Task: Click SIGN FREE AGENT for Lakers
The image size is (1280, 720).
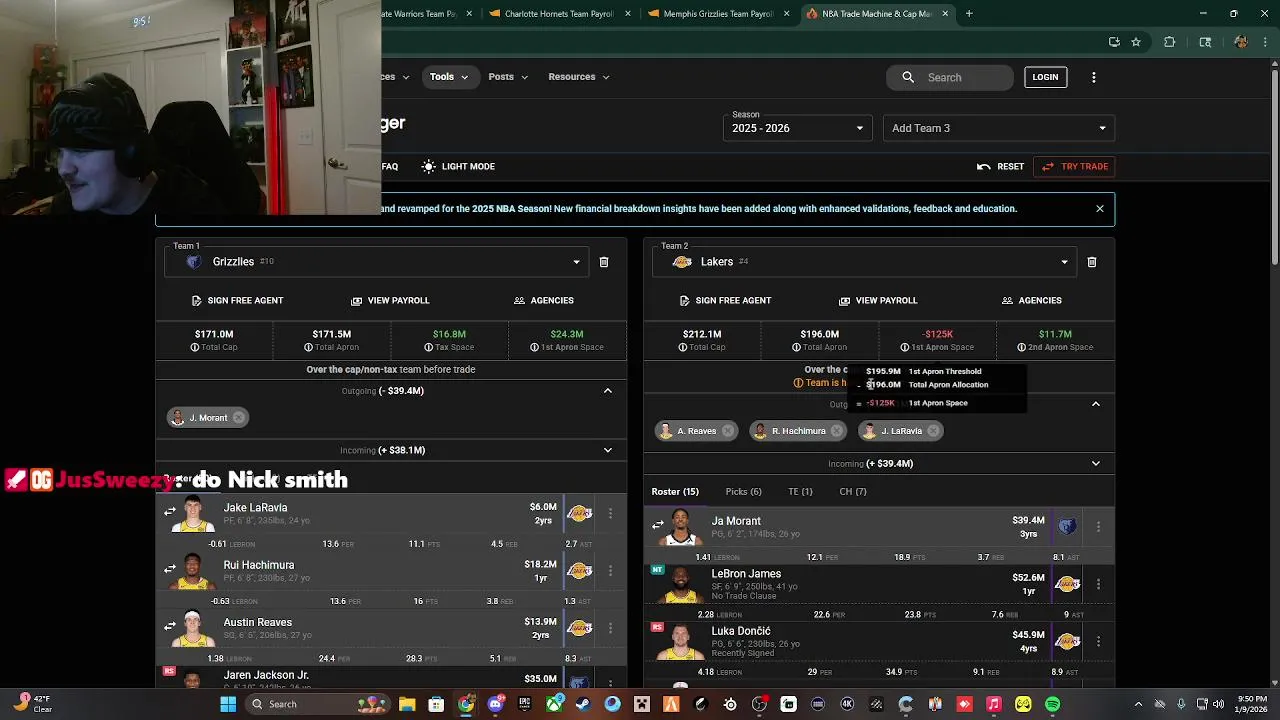Action: [725, 301]
